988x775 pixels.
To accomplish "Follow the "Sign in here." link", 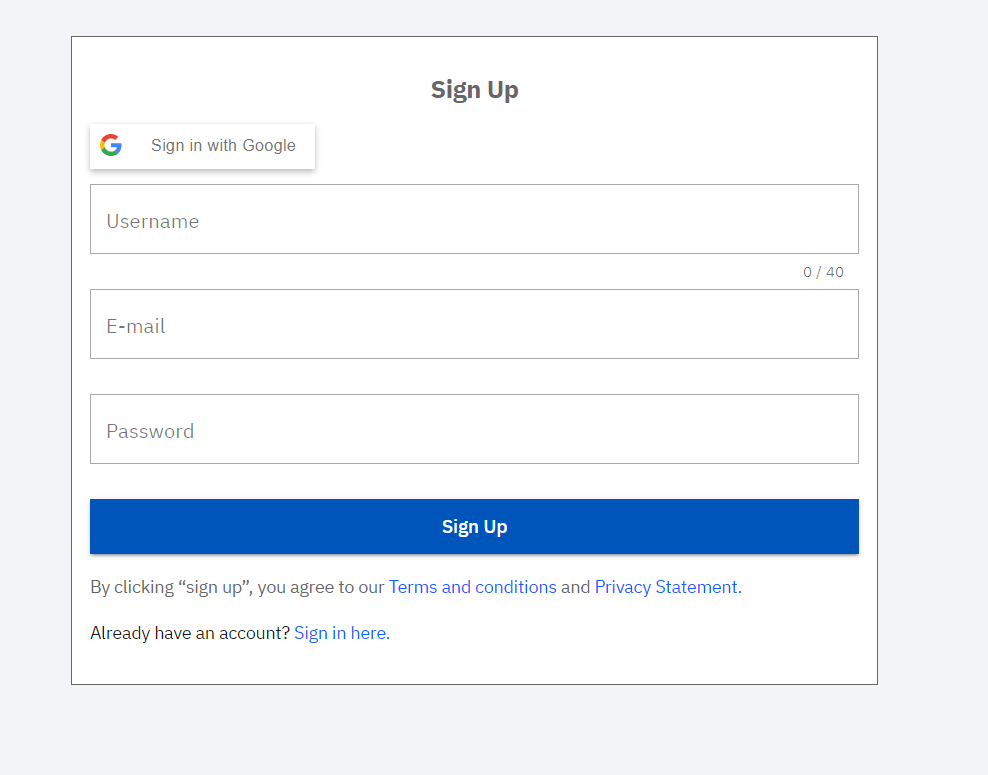I will tap(341, 633).
